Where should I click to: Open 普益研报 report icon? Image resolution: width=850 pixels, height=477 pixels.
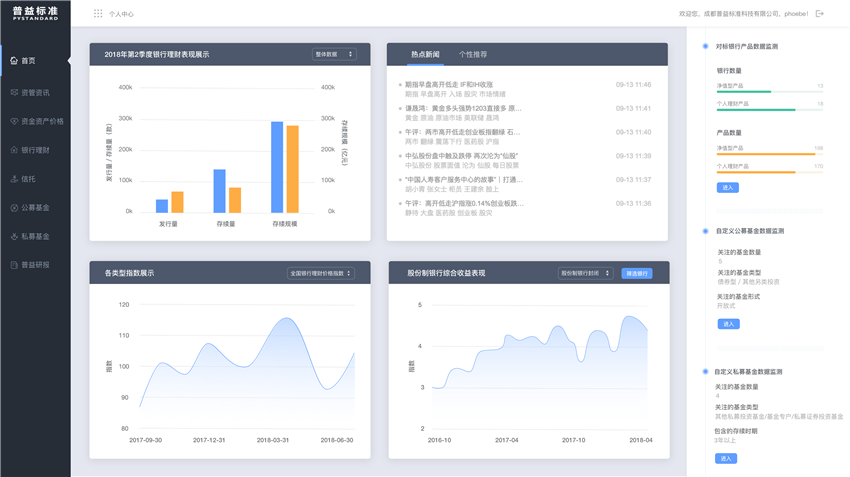click(14, 265)
